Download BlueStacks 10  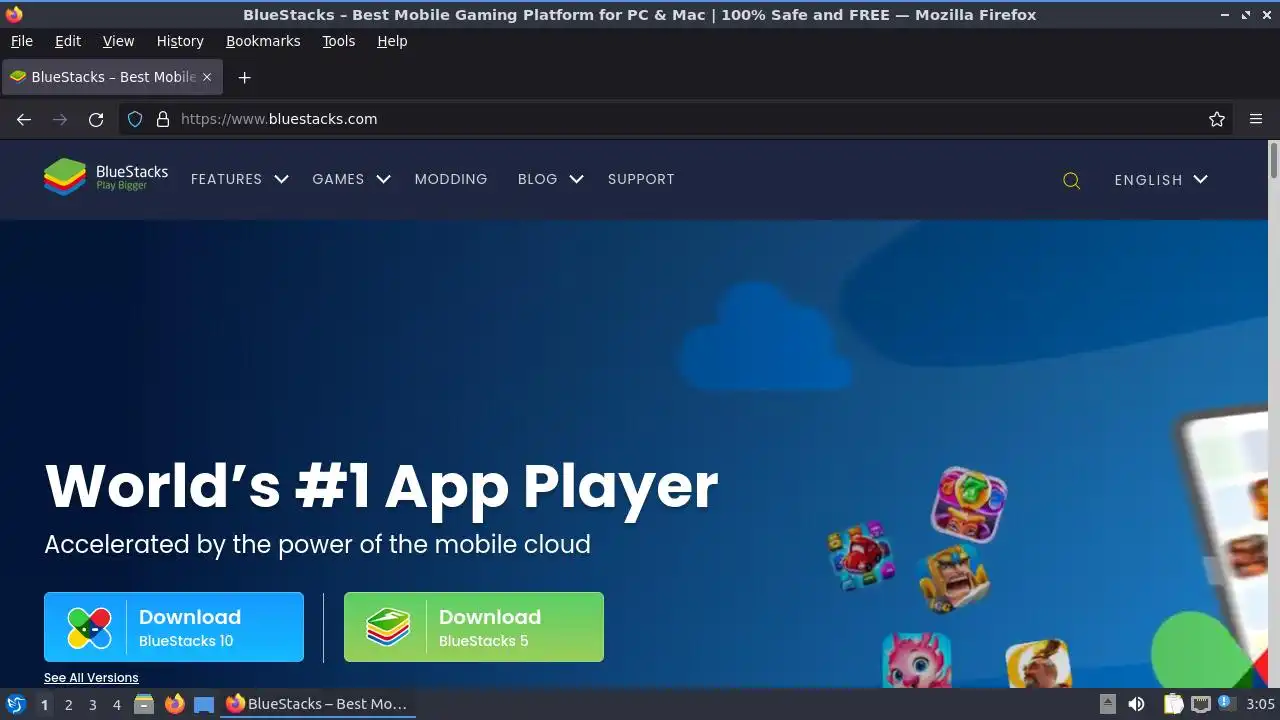coord(174,627)
